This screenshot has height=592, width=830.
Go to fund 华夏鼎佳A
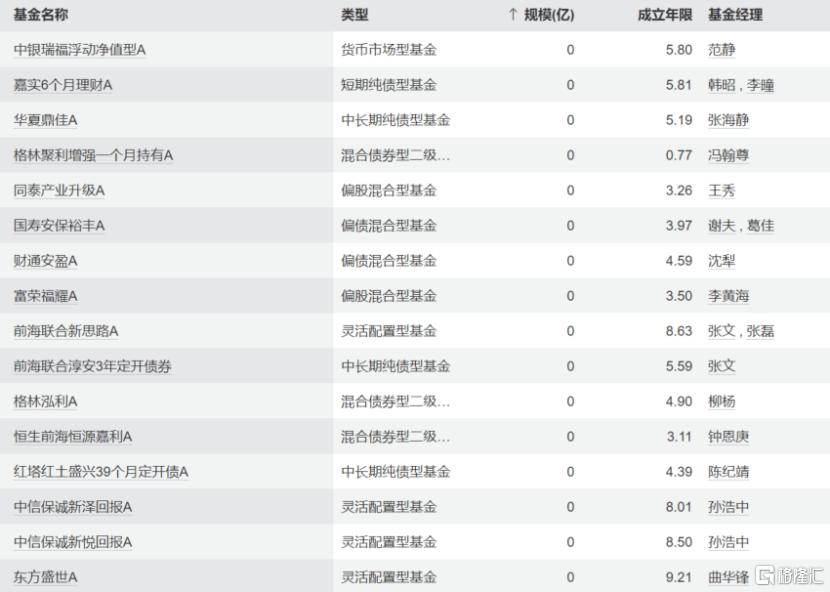pos(46,120)
